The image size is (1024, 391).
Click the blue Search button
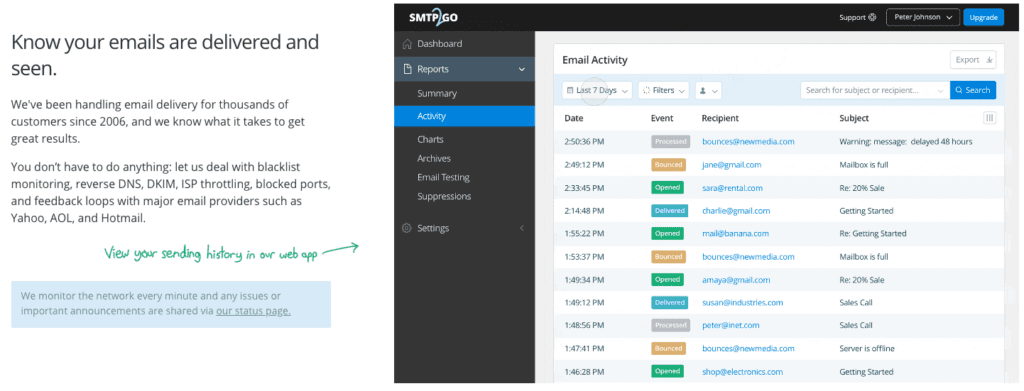click(973, 91)
